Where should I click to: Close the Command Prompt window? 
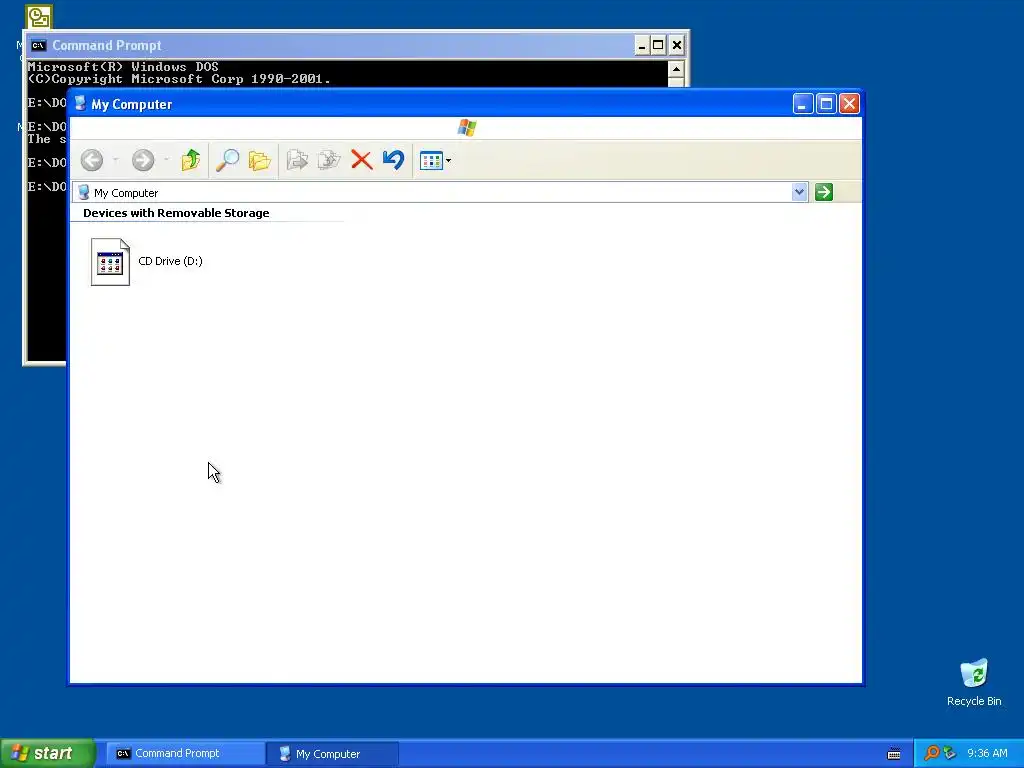(677, 45)
